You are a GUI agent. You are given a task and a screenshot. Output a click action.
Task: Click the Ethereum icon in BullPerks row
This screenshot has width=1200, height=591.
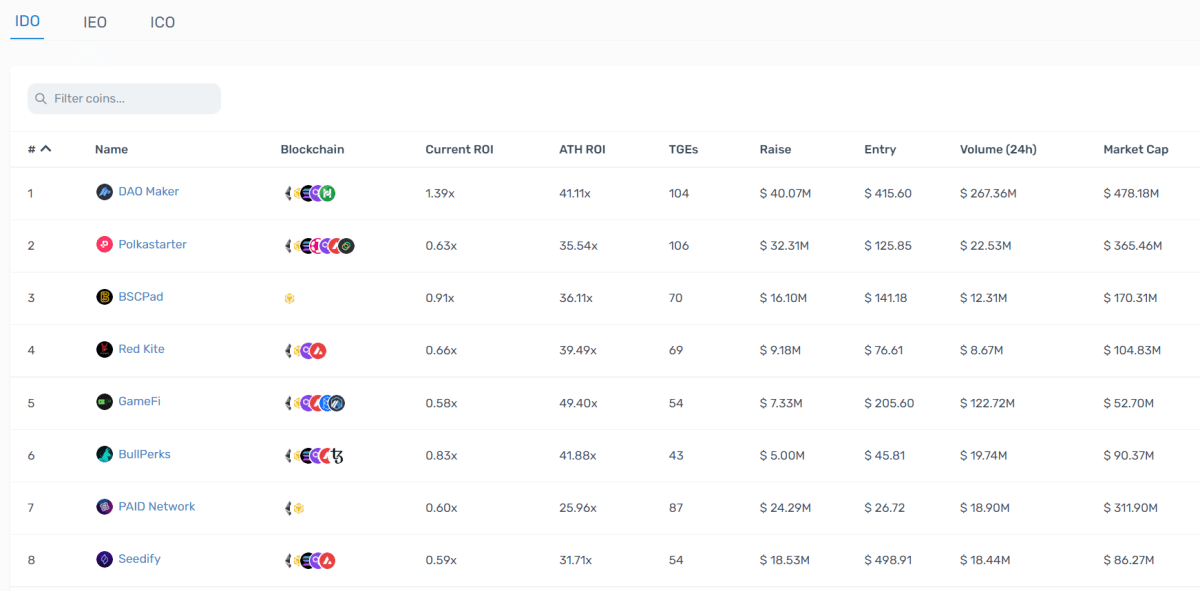(288, 456)
